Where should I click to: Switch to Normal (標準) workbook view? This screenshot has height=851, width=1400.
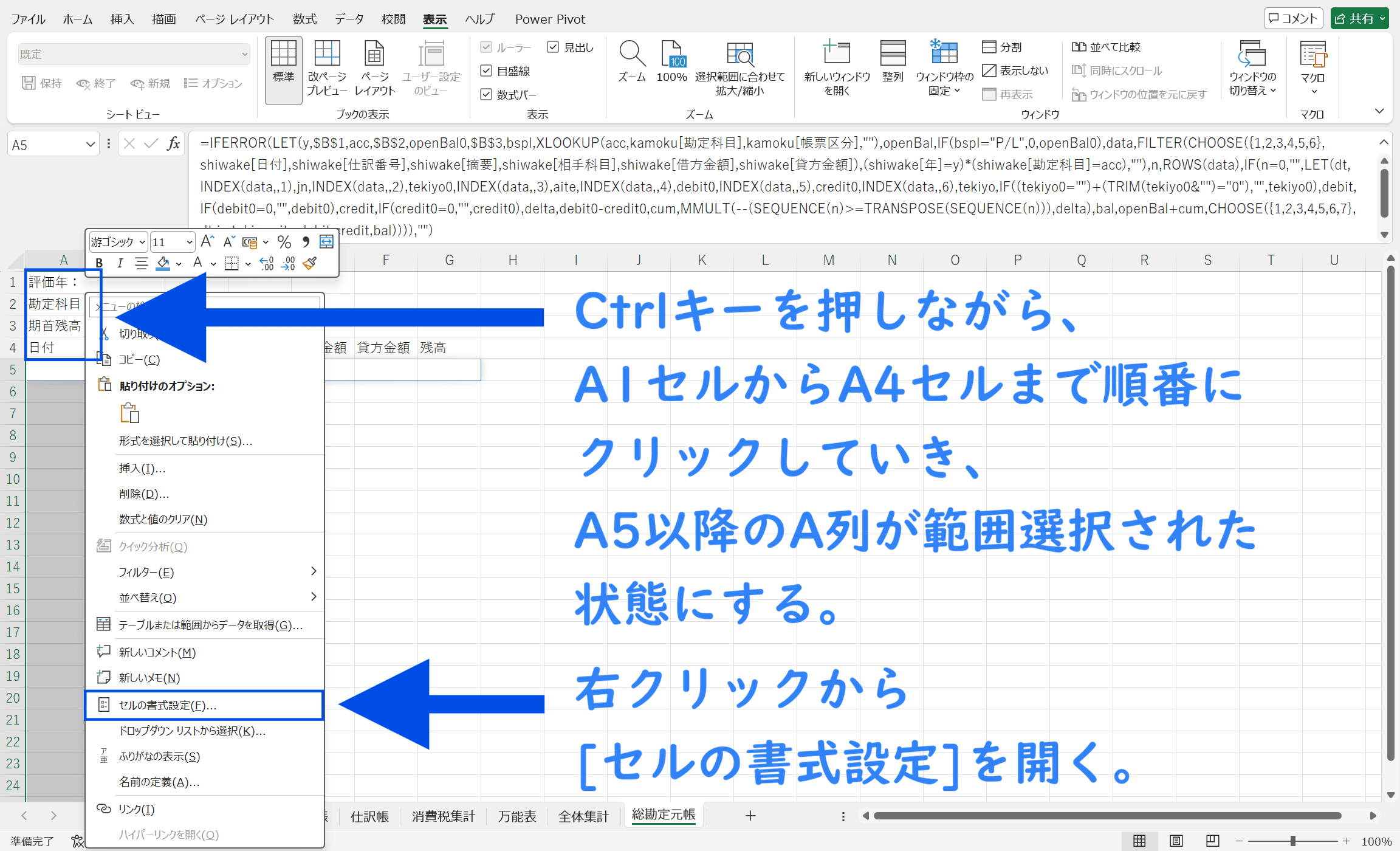coord(283,69)
